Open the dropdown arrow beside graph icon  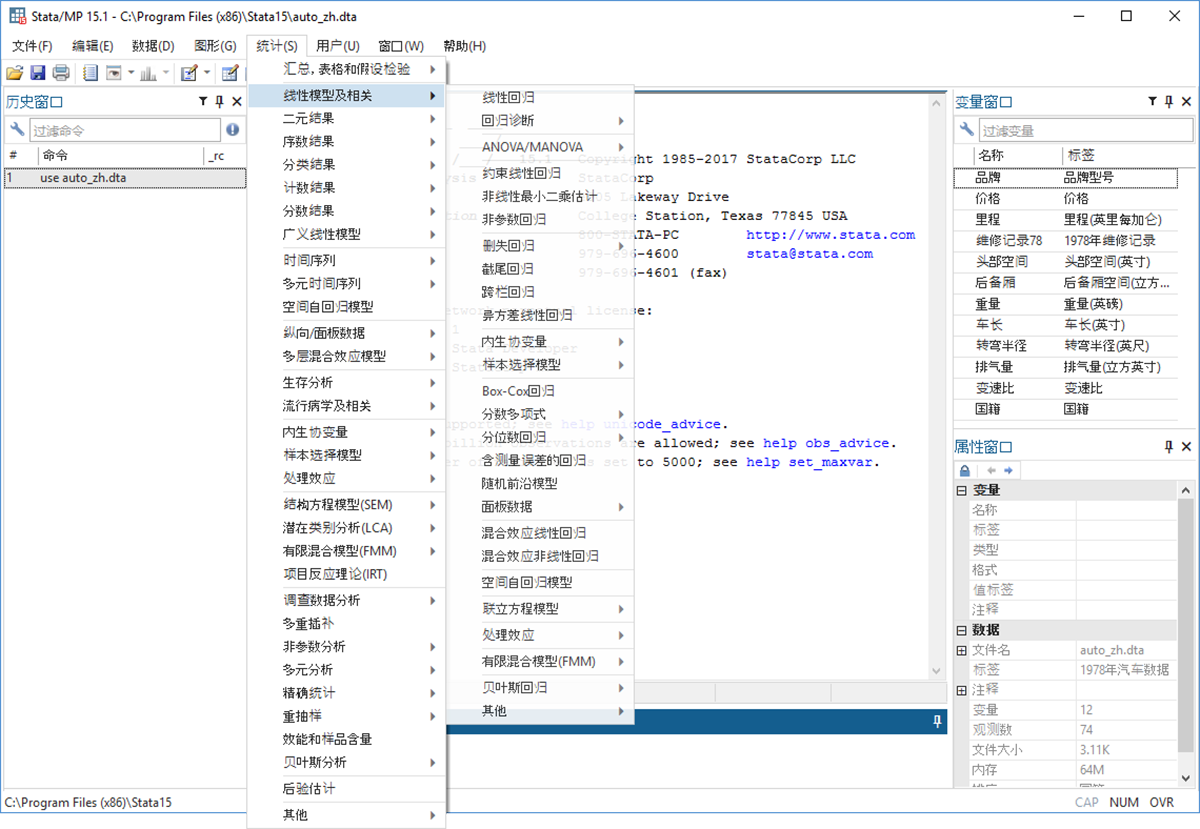165,73
